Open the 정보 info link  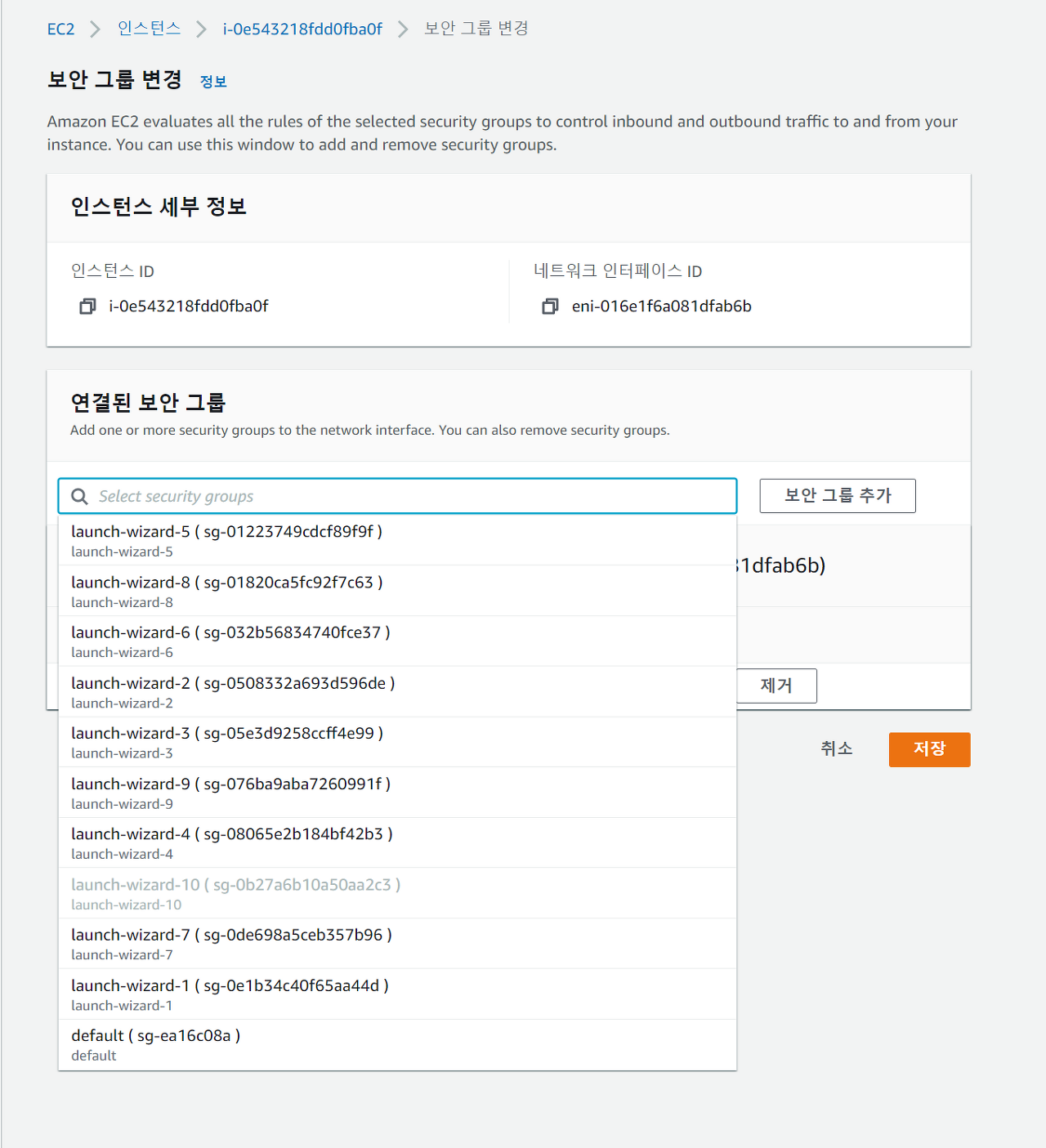[x=213, y=82]
